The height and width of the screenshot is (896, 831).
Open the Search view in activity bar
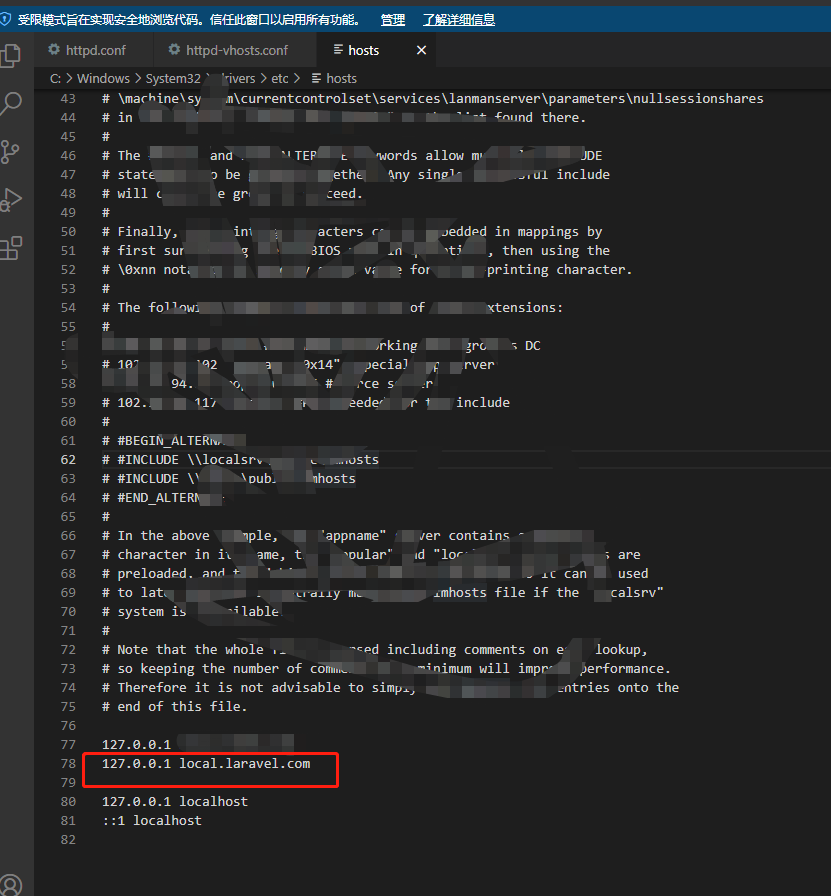[11, 103]
